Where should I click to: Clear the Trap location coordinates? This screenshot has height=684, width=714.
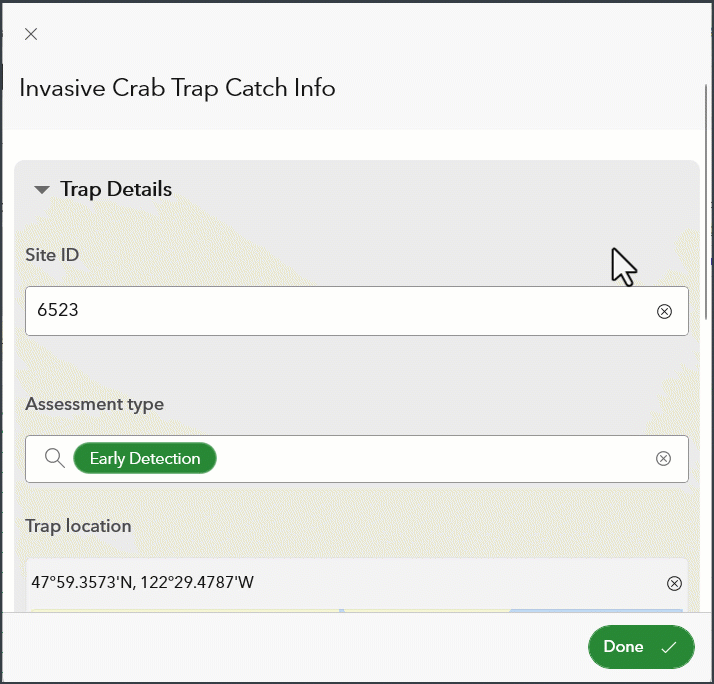(674, 583)
